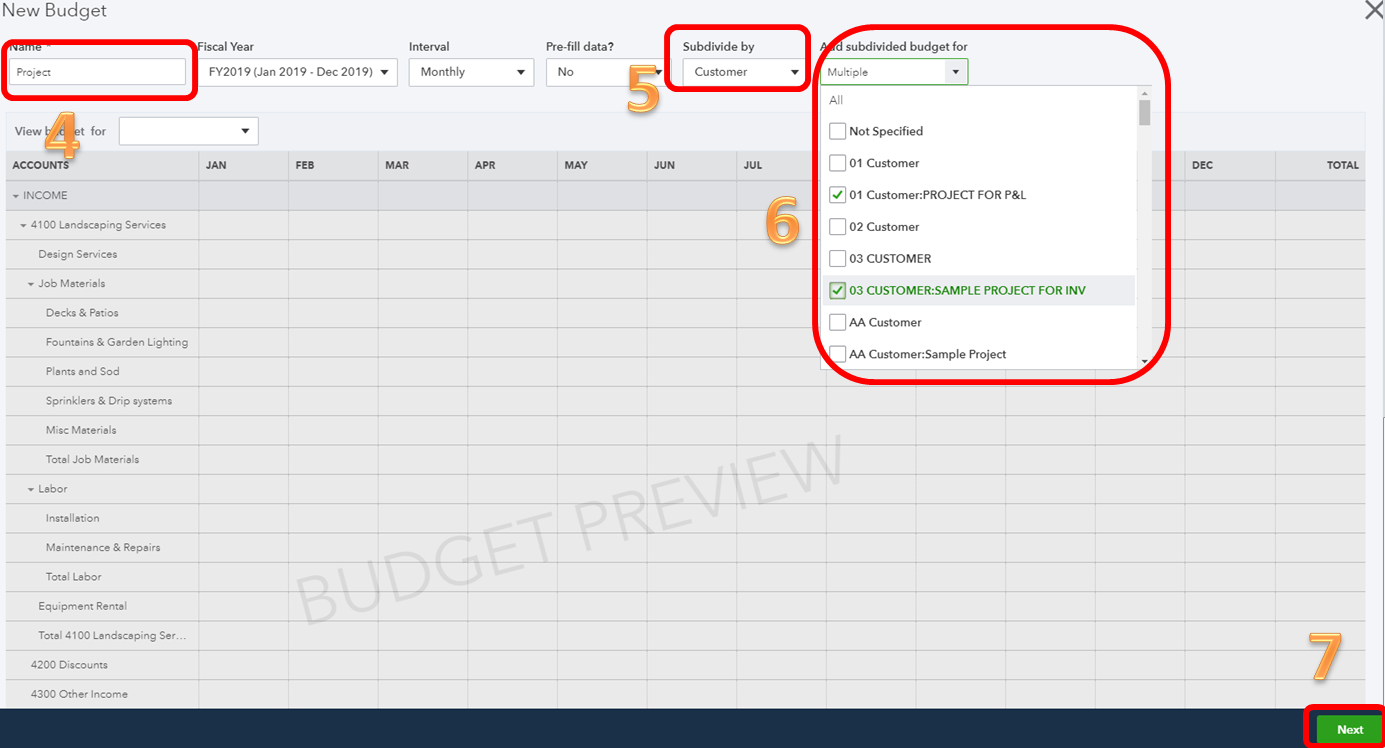Image resolution: width=1385 pixels, height=748 pixels.
Task: Close the New Budget window
Action: point(1373,11)
